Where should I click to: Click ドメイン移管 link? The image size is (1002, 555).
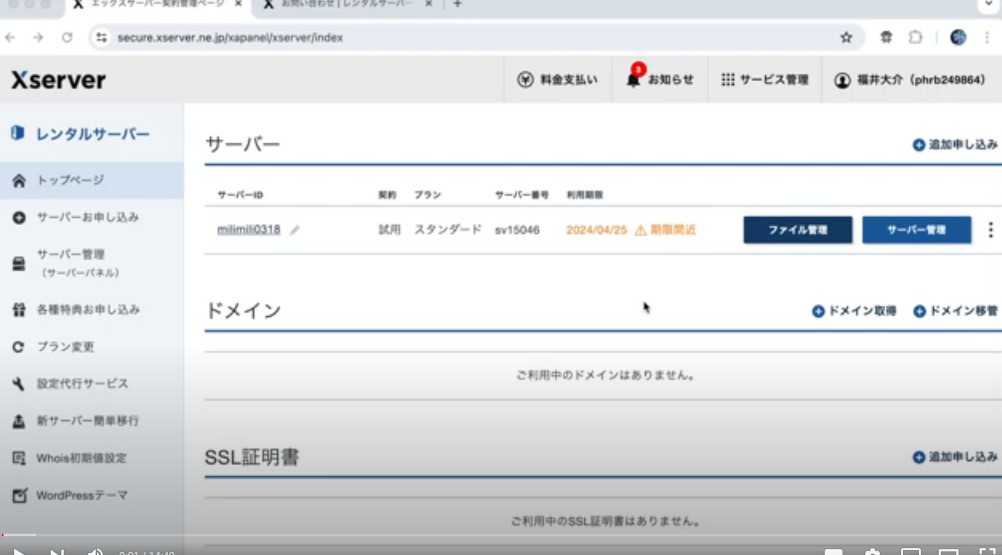pyautogui.click(x=955, y=311)
